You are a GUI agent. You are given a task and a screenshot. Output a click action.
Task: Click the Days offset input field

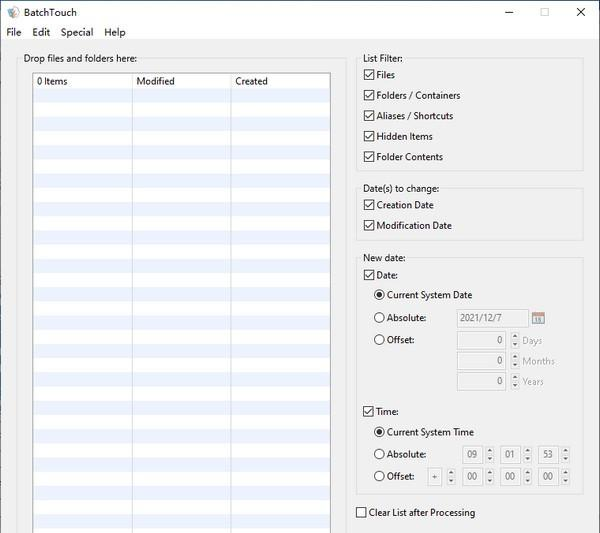click(481, 340)
